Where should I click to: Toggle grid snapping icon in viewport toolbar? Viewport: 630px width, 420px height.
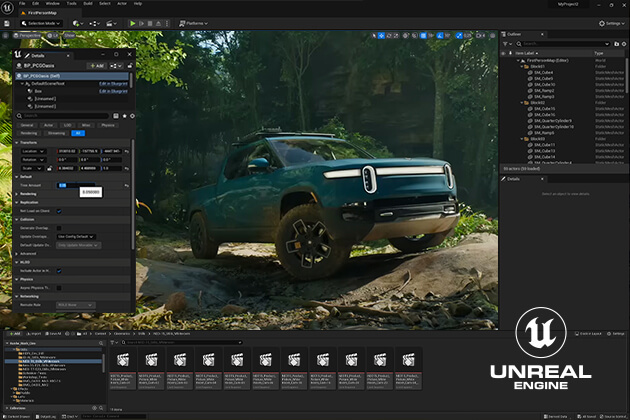pyautogui.click(x=423, y=36)
